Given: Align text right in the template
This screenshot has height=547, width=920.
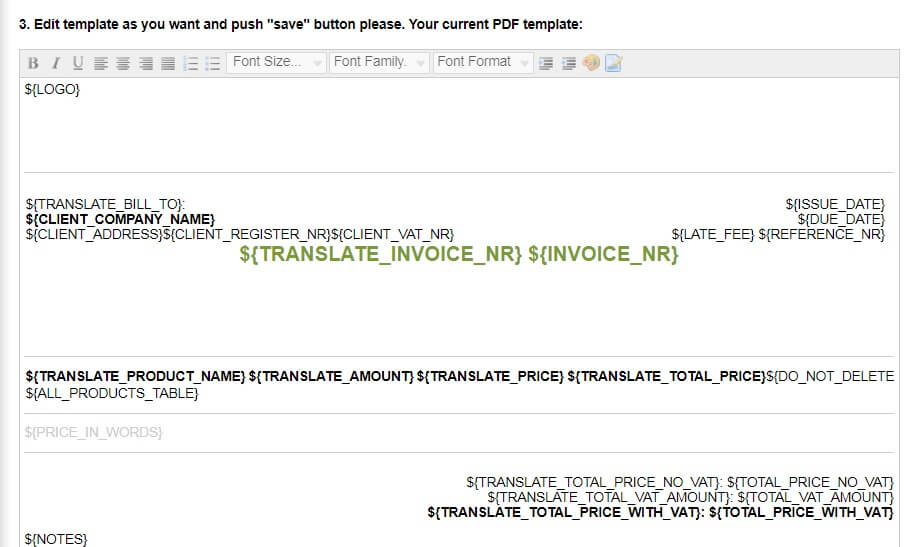Looking at the screenshot, I should tap(146, 63).
